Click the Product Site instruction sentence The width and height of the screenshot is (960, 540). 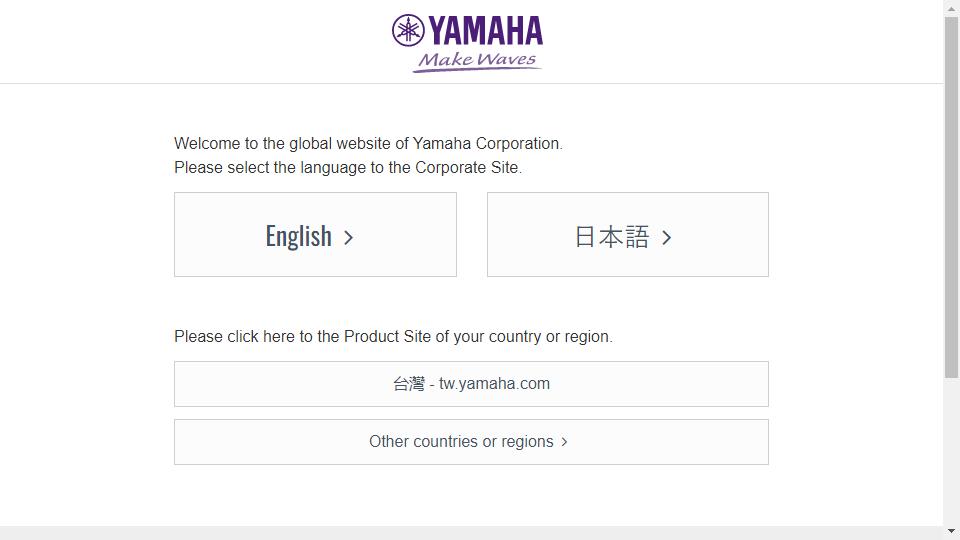tap(393, 337)
